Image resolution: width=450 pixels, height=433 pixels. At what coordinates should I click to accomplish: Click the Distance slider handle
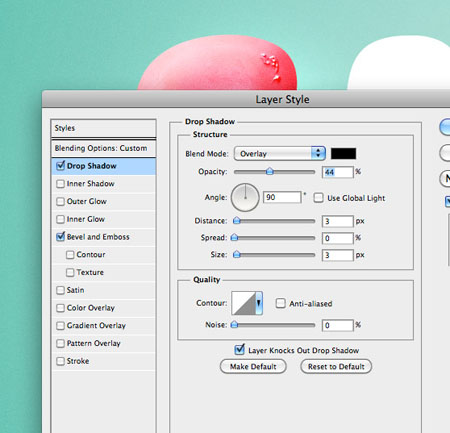click(x=237, y=220)
